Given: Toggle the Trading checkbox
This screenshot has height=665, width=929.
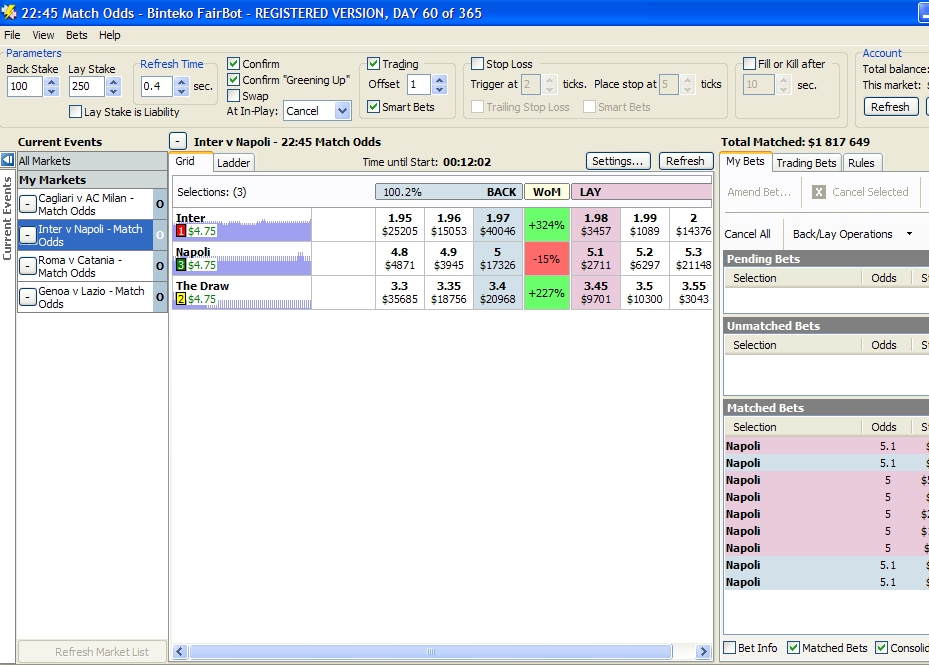Looking at the screenshot, I should (373, 63).
